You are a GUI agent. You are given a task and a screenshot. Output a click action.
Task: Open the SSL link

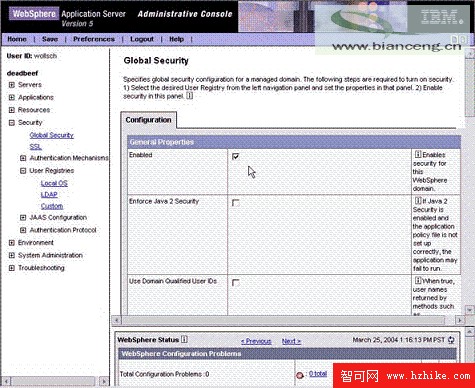click(35, 147)
